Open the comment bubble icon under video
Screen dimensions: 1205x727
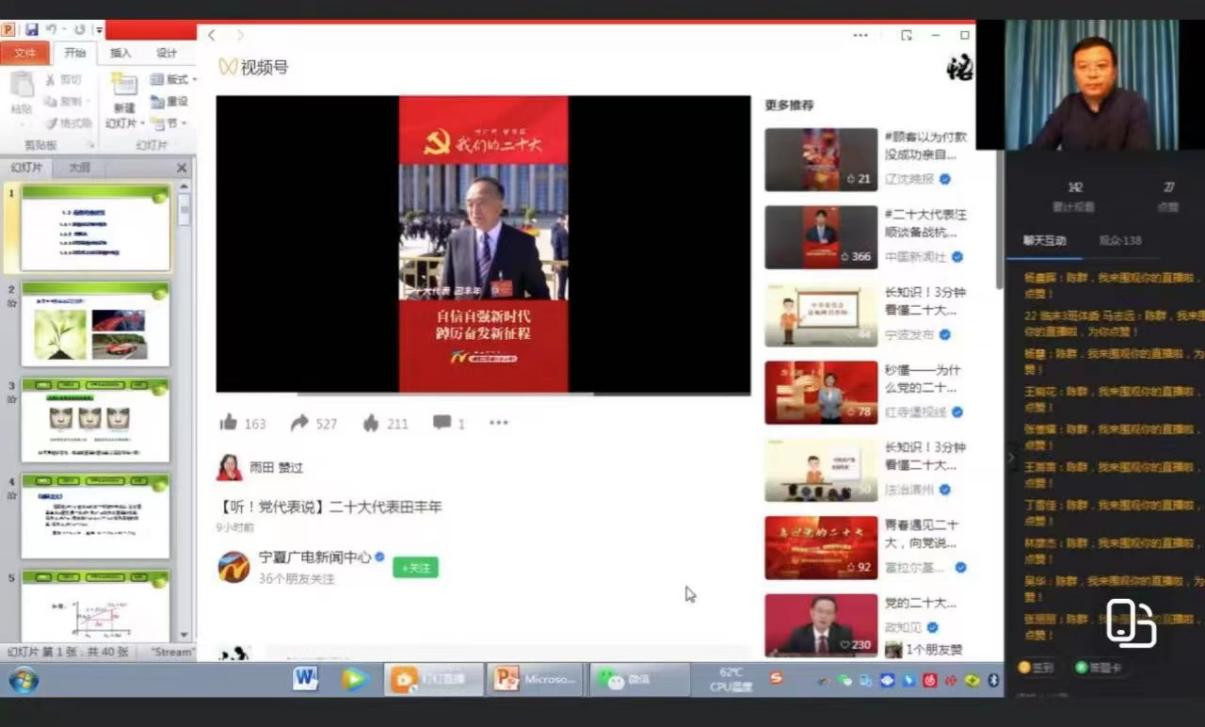[x=441, y=423]
